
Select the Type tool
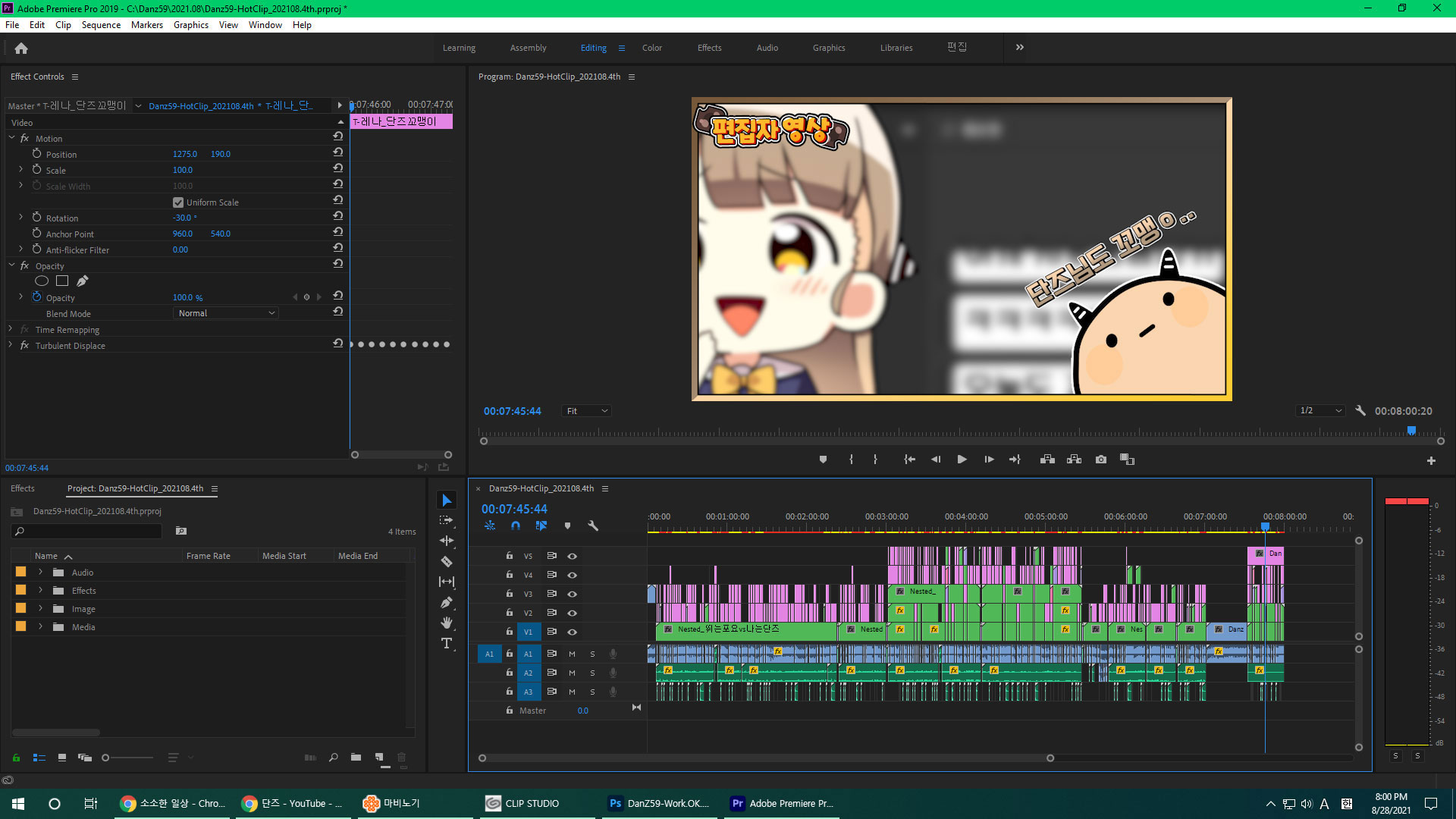coord(447,643)
